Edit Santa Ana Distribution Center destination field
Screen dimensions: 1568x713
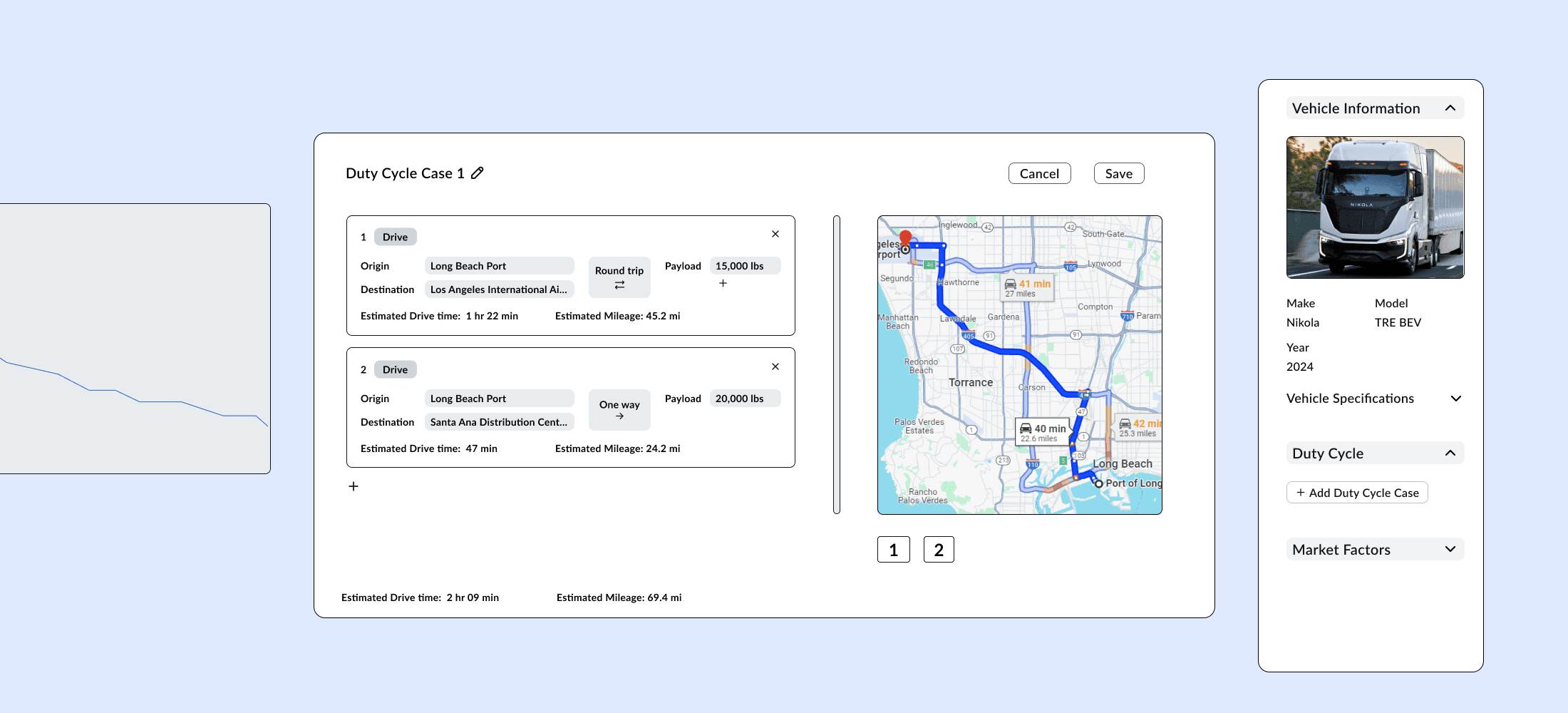(500, 422)
